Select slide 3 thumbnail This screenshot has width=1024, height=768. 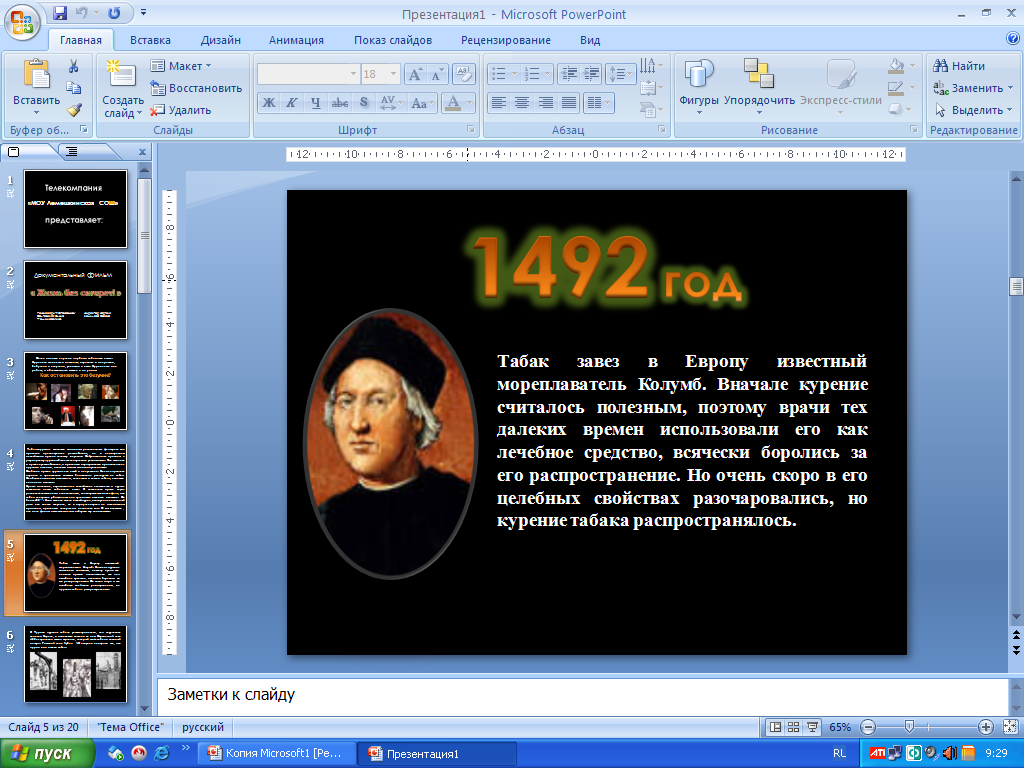(76, 391)
